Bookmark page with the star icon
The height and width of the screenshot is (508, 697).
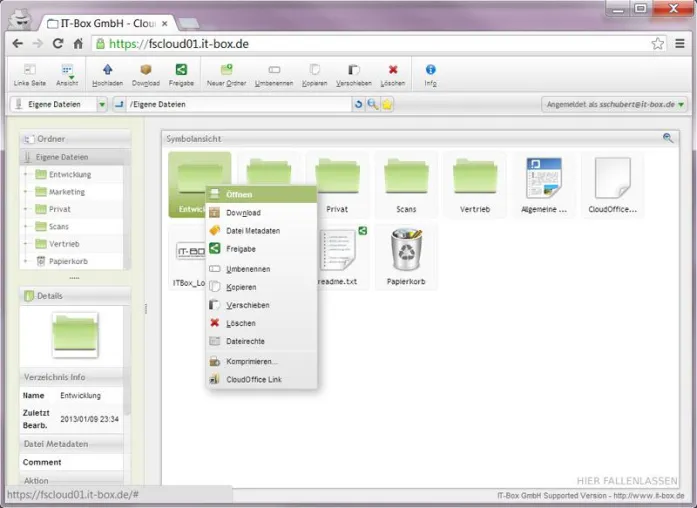[x=657, y=44]
